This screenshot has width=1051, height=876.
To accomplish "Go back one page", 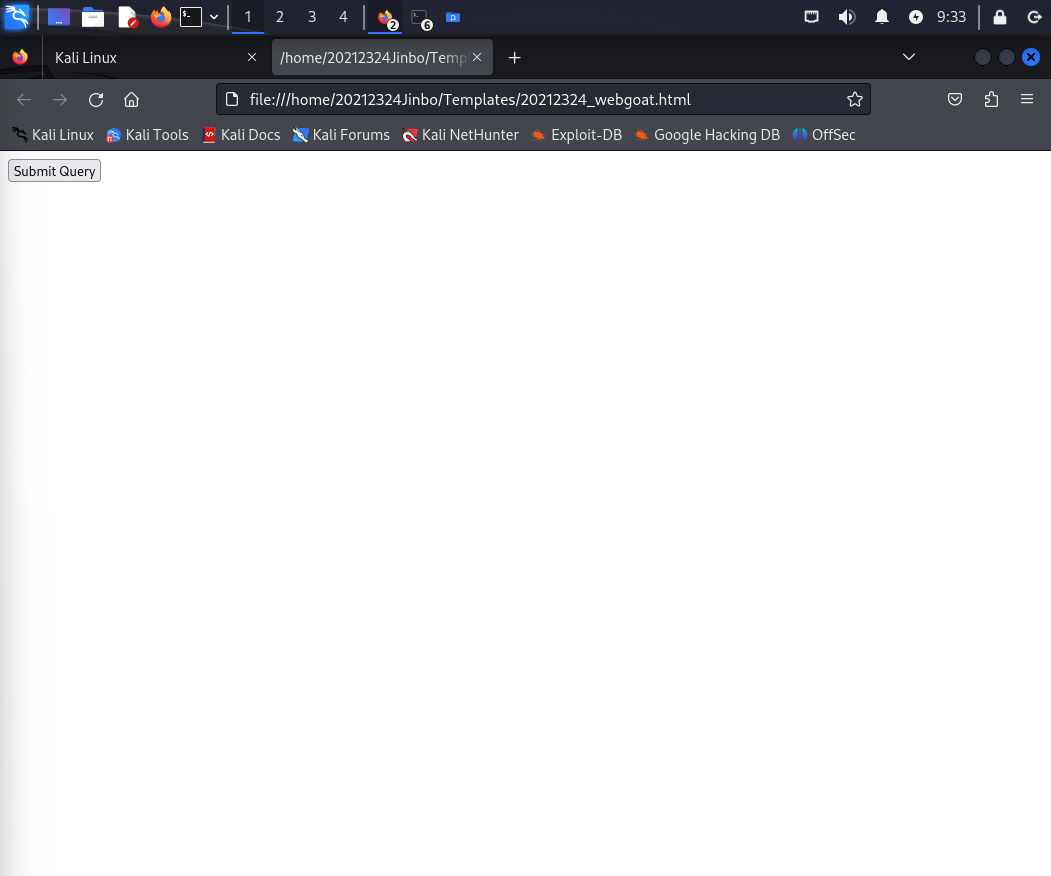I will pyautogui.click(x=24, y=100).
